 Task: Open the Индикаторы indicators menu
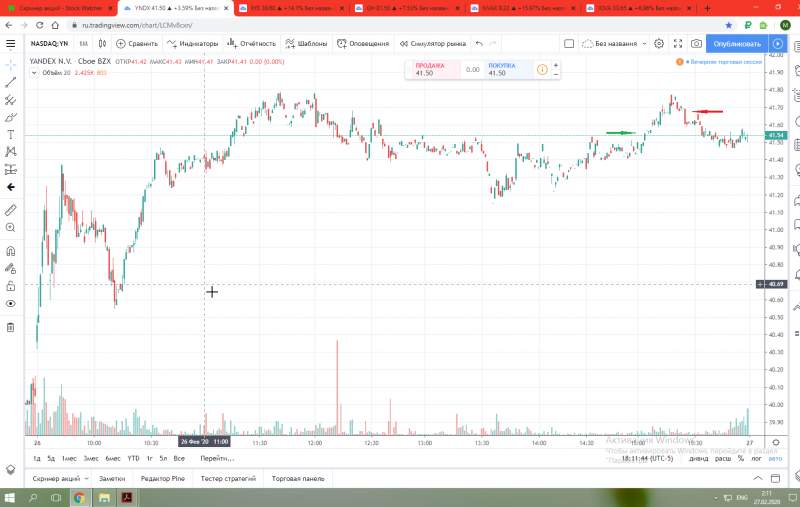pyautogui.click(x=192, y=44)
